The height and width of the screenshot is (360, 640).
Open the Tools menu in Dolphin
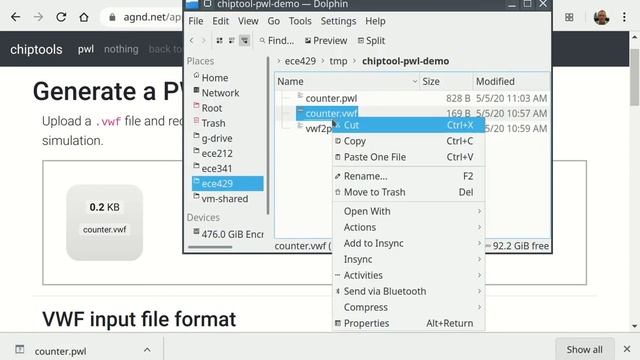pos(300,21)
